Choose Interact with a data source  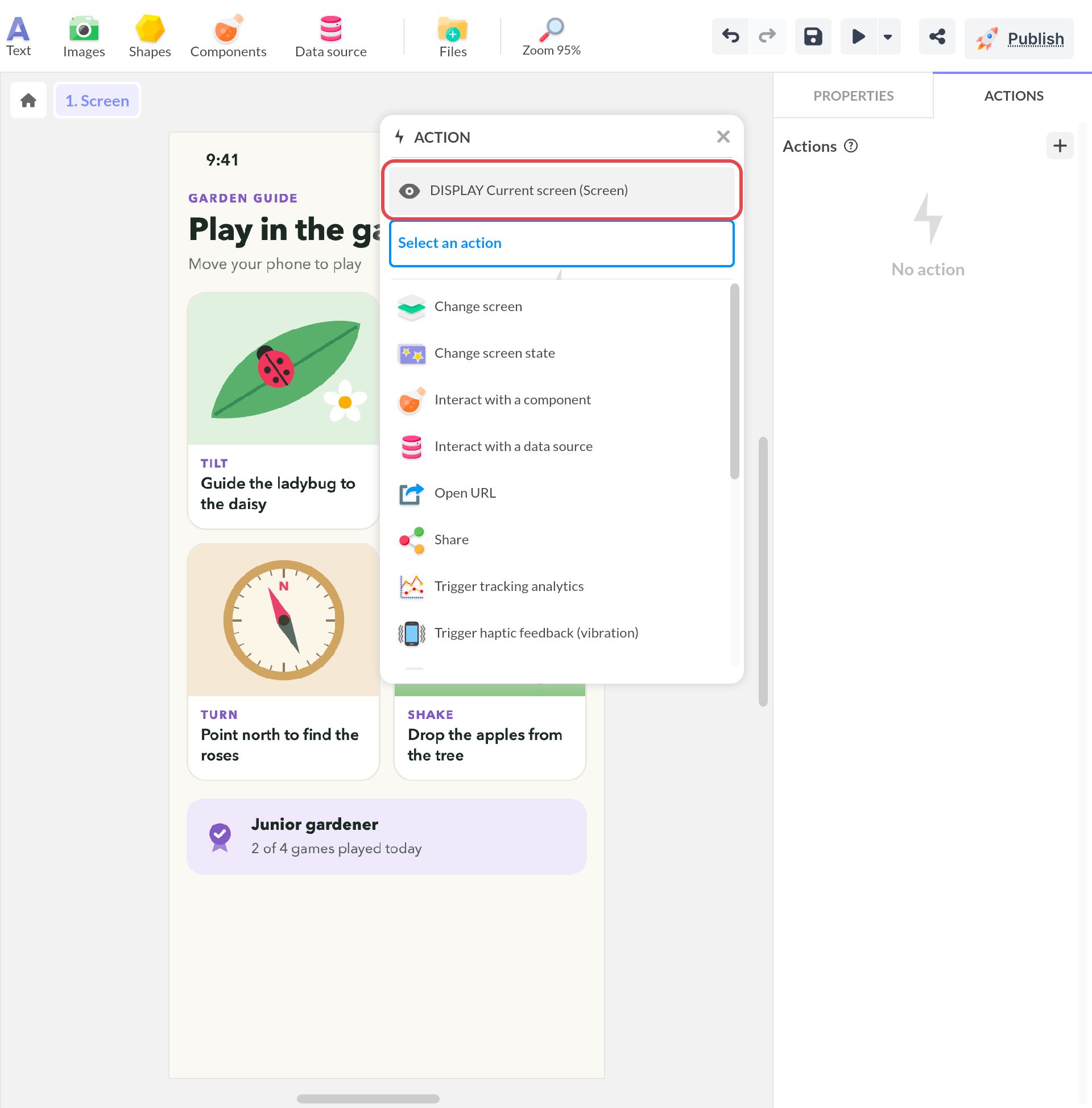[x=561, y=446]
